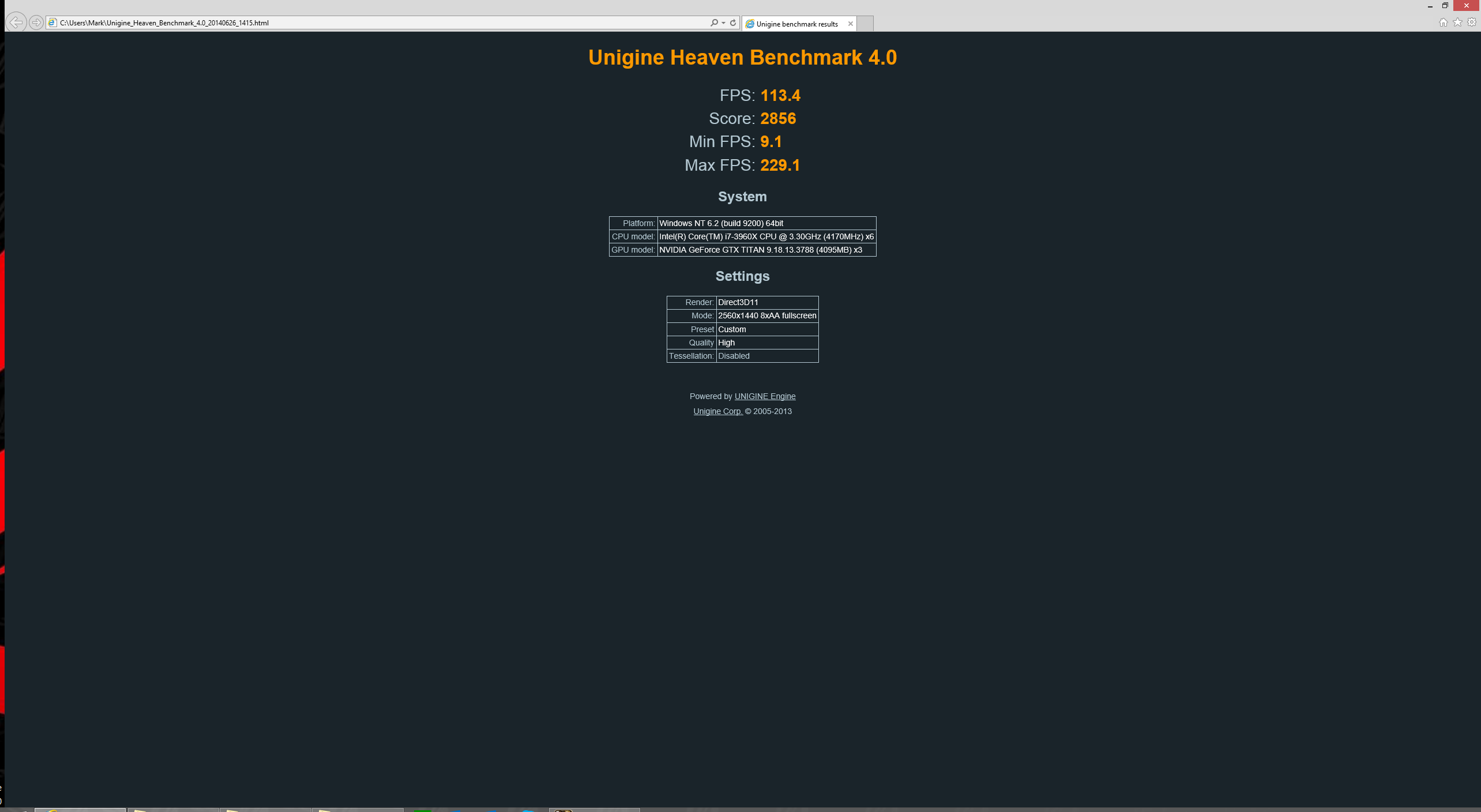
Task: Close the Unigine benchmark results tab
Action: pos(850,24)
